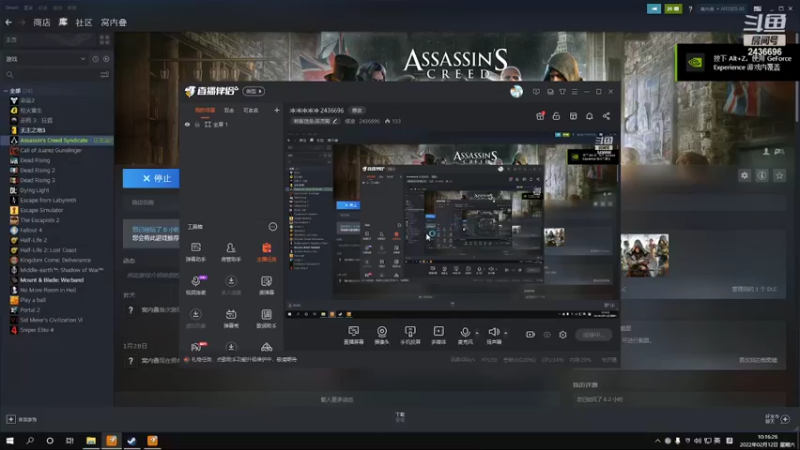This screenshot has height=450, width=800.
Task: Add a multimedia (多媒体) source
Action: click(x=438, y=335)
